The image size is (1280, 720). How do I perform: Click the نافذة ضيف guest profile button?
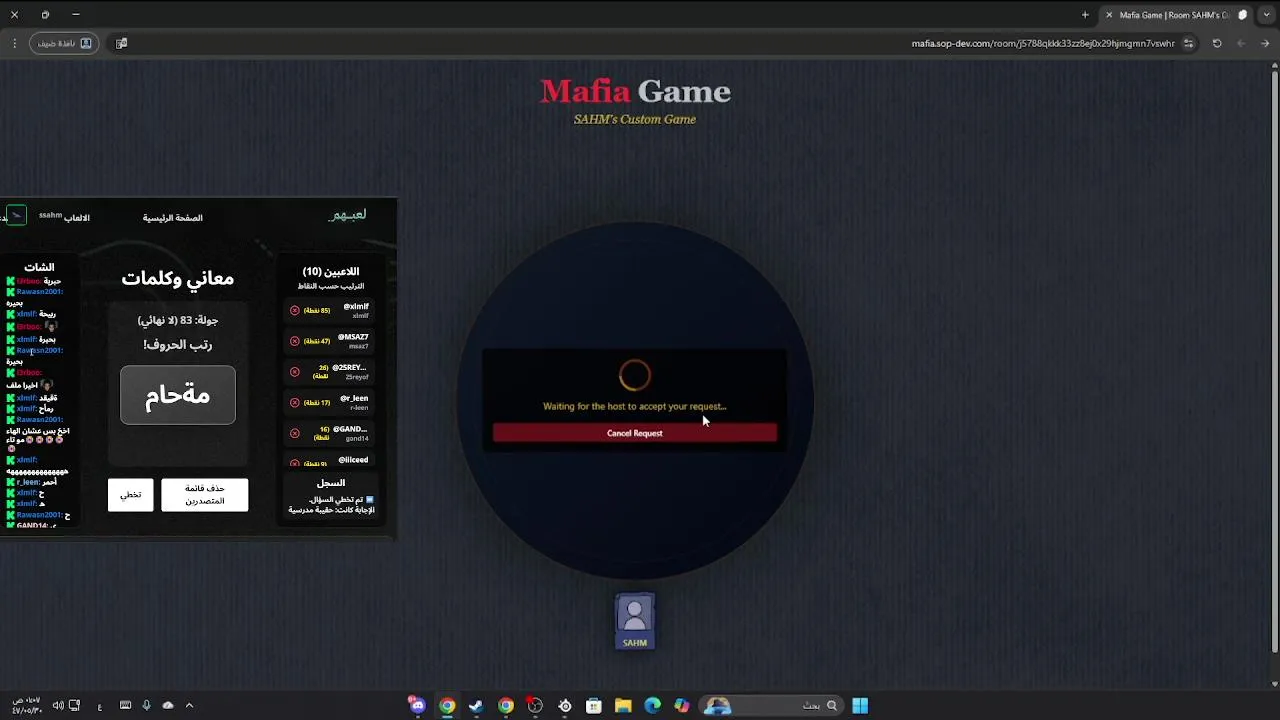[64, 44]
